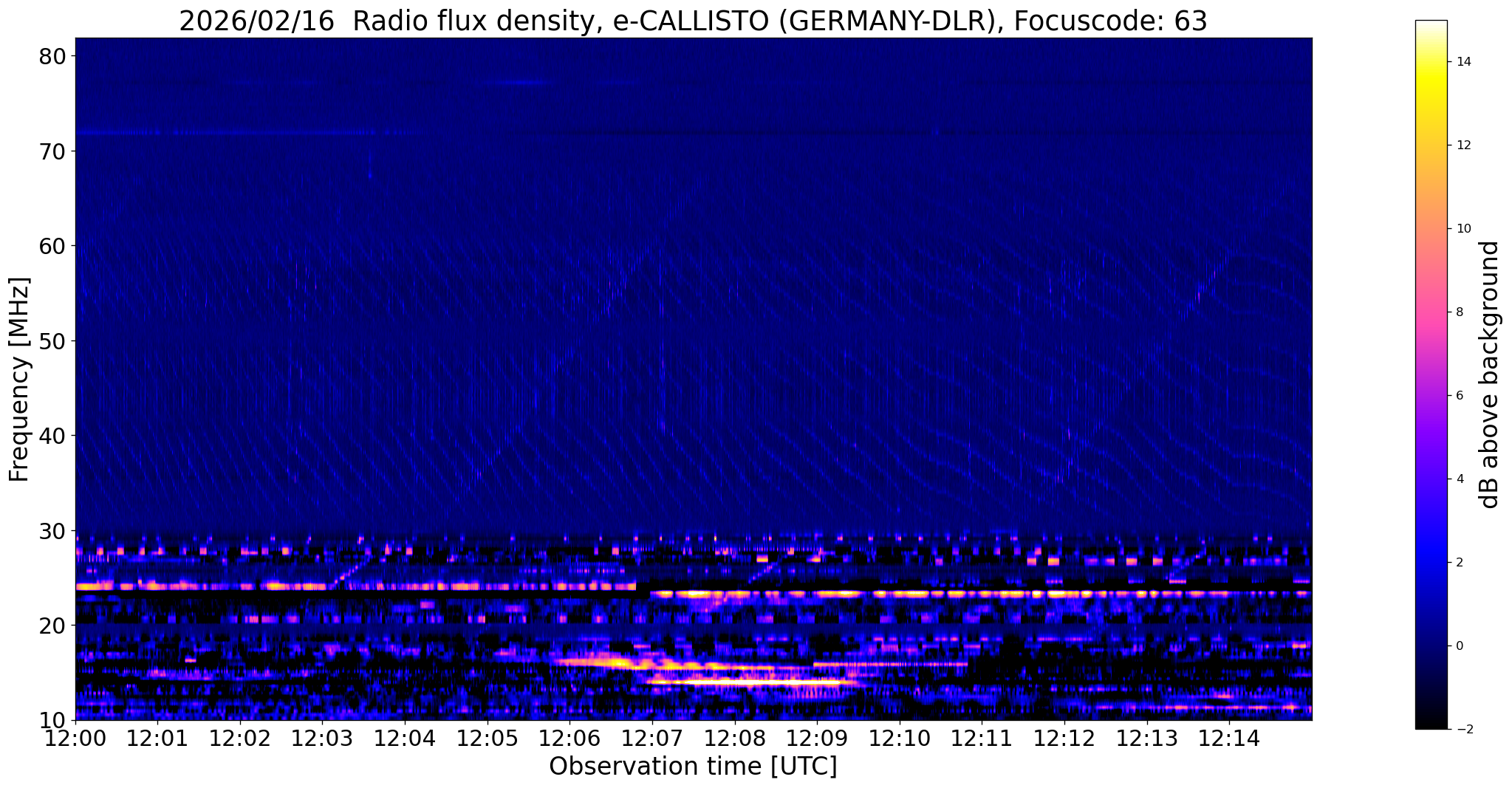
Task: Click the 50 MHz tick label
Action: coord(53,340)
